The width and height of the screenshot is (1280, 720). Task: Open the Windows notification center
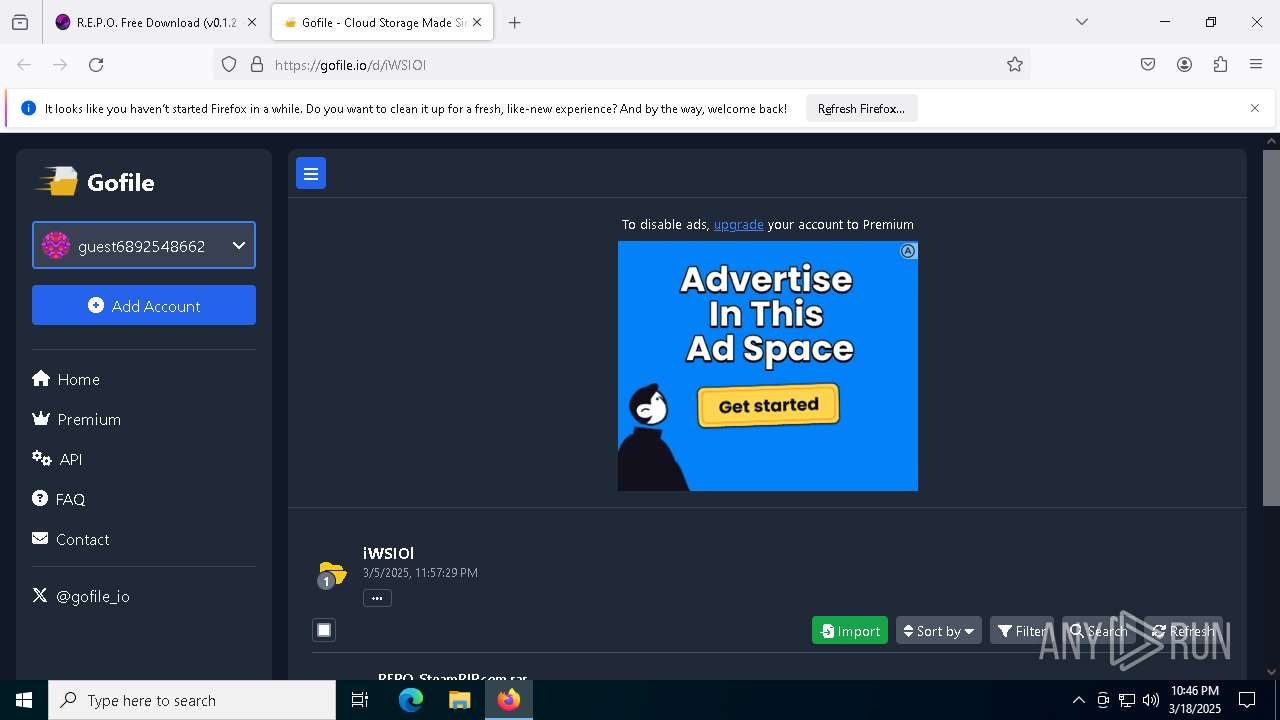click(x=1247, y=700)
